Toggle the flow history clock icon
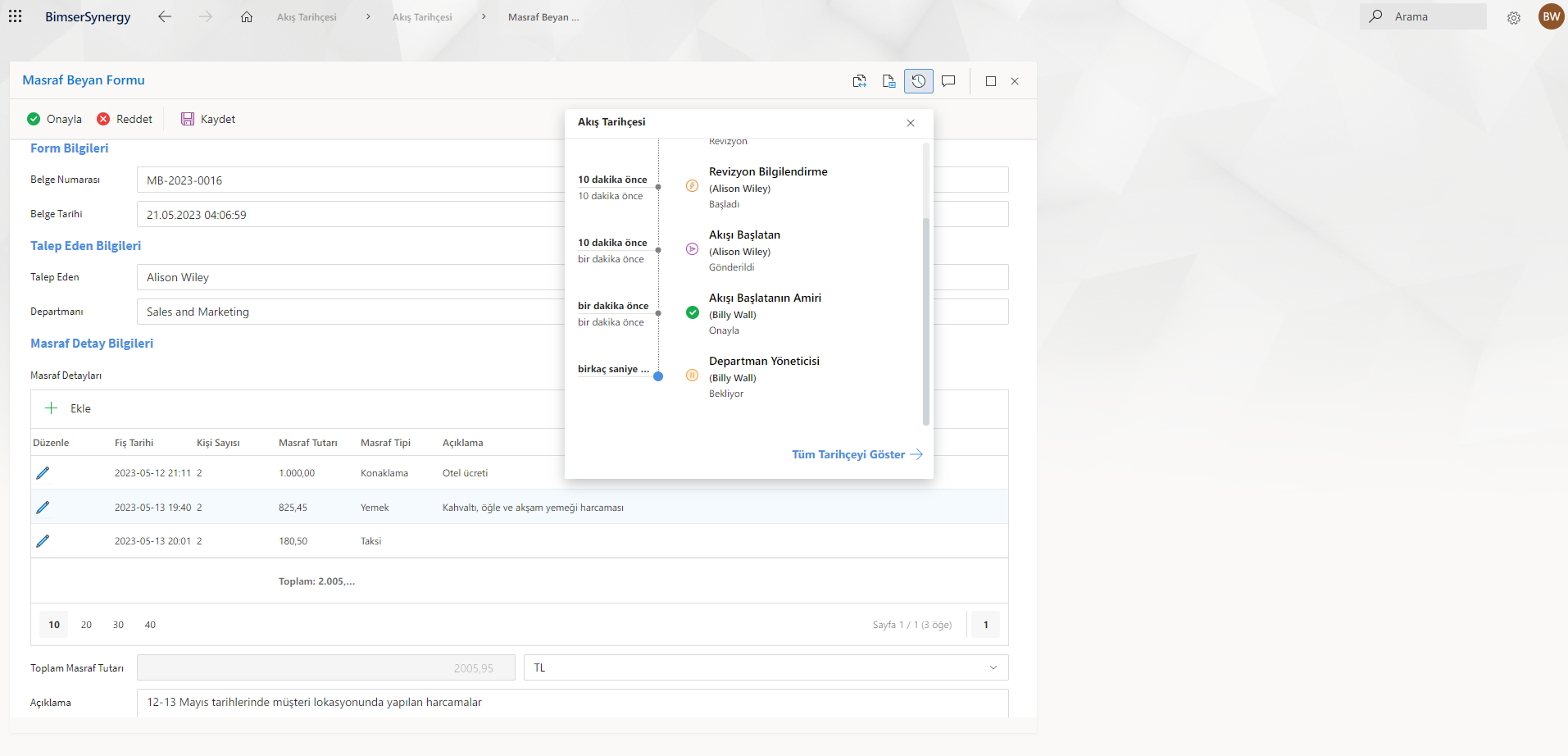Screen dimensions: 1568x756 click(919, 81)
